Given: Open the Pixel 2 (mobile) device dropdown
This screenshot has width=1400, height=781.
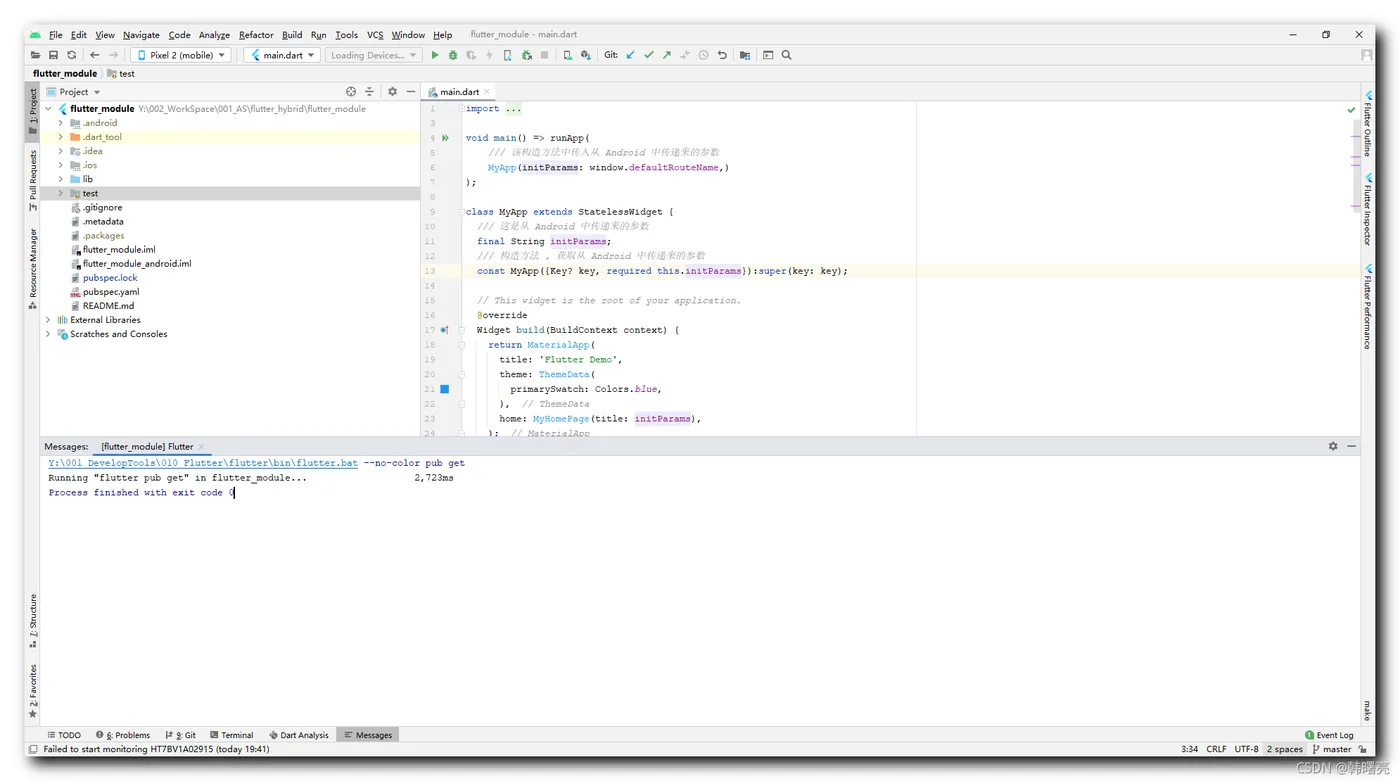Looking at the screenshot, I should 181,55.
